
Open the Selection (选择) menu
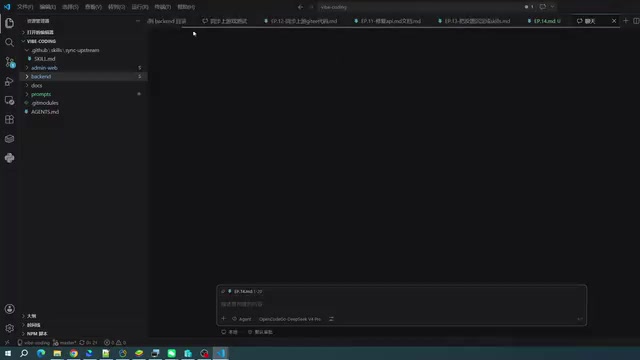(x=70, y=7)
